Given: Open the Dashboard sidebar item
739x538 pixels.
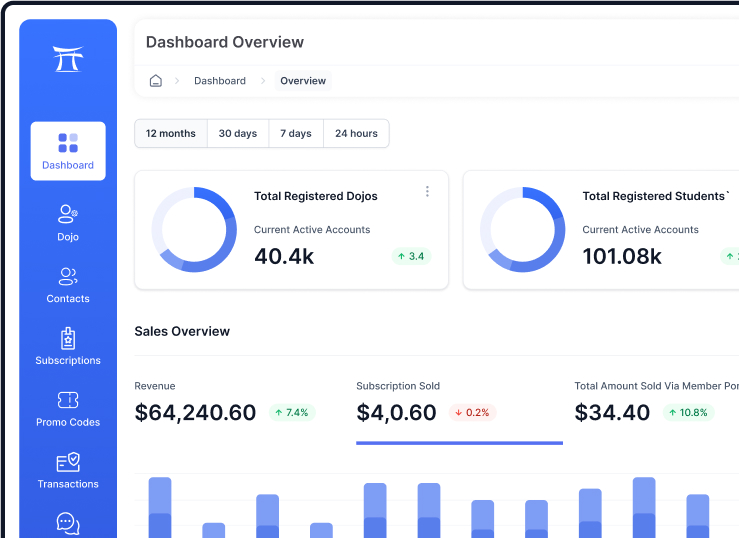Looking at the screenshot, I should 68,151.
